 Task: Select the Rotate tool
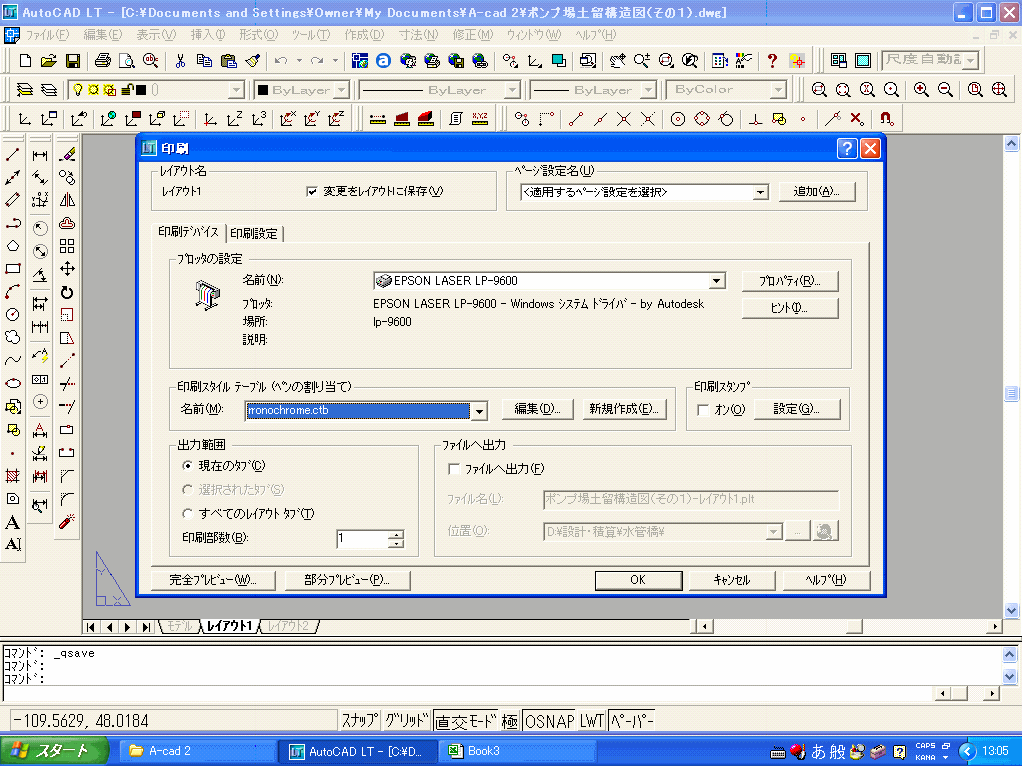click(x=67, y=292)
